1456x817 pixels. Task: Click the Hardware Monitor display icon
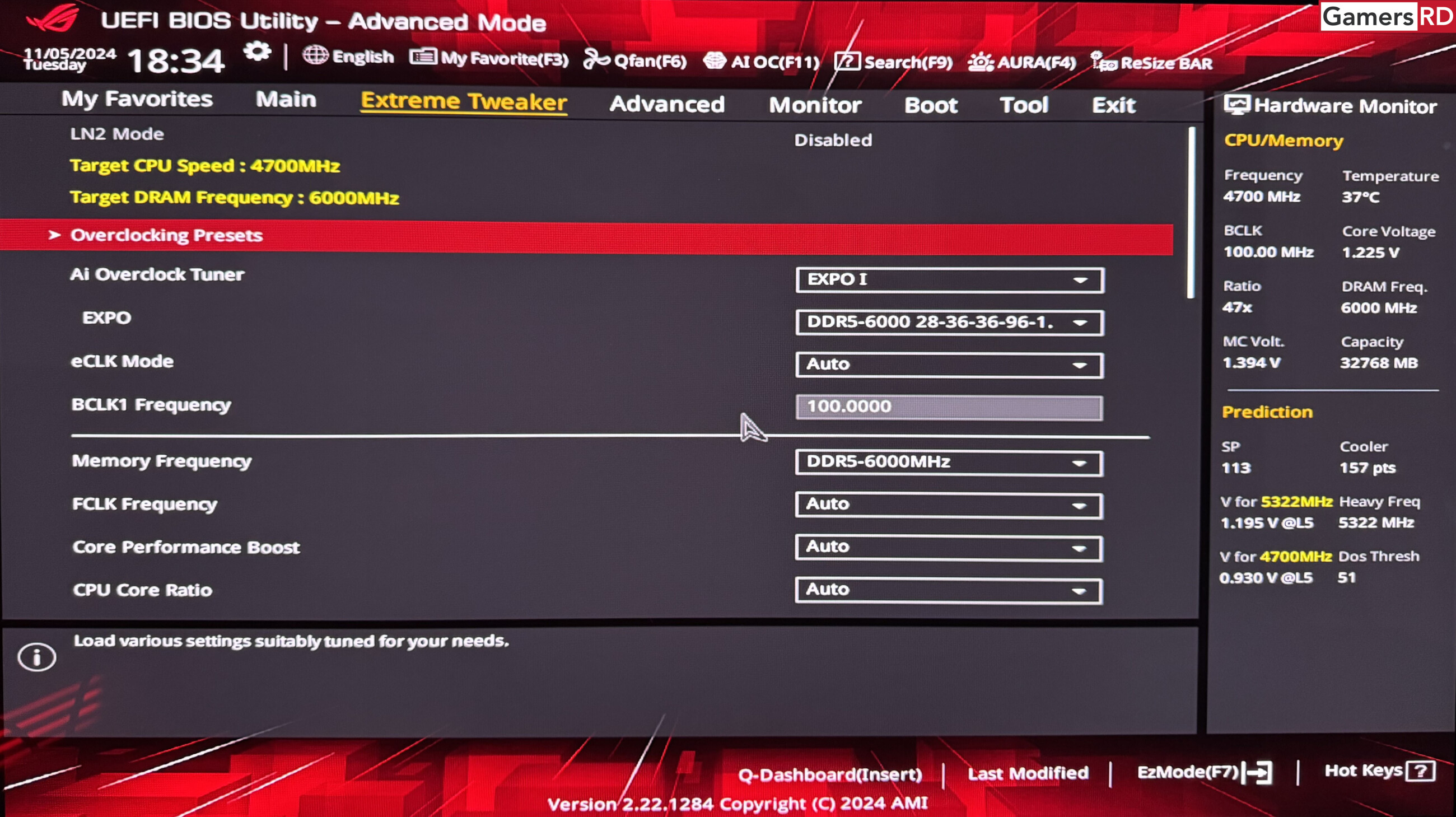(1236, 105)
